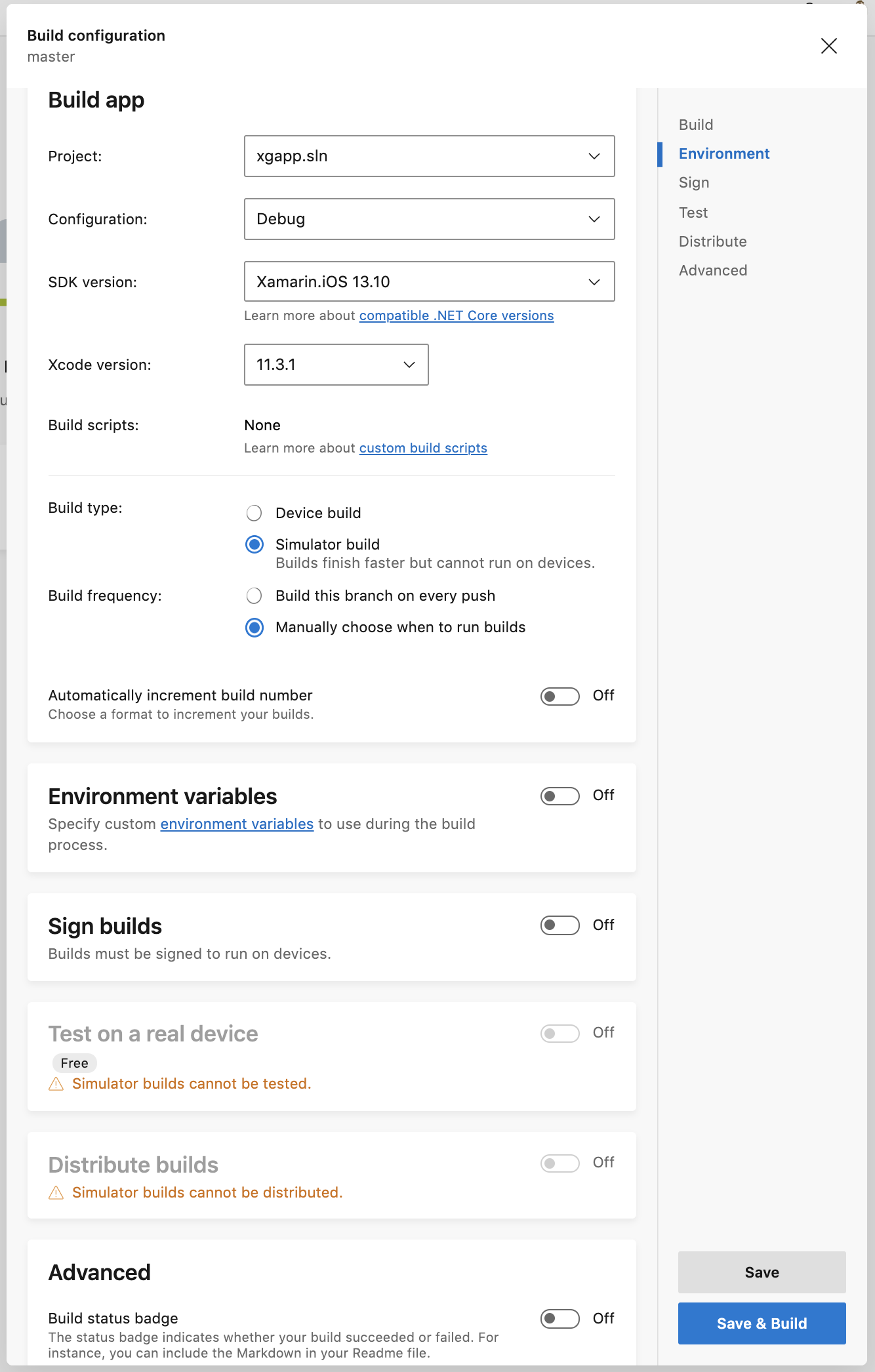Expand the Configuration dropdown set to Debug
Image resolution: width=875 pixels, height=1372 pixels.
click(x=429, y=219)
